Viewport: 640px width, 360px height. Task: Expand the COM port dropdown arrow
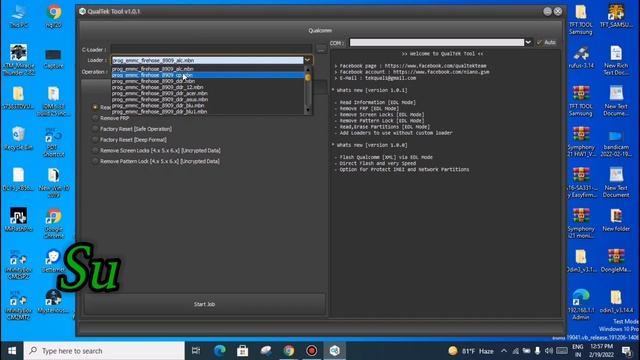coord(528,42)
